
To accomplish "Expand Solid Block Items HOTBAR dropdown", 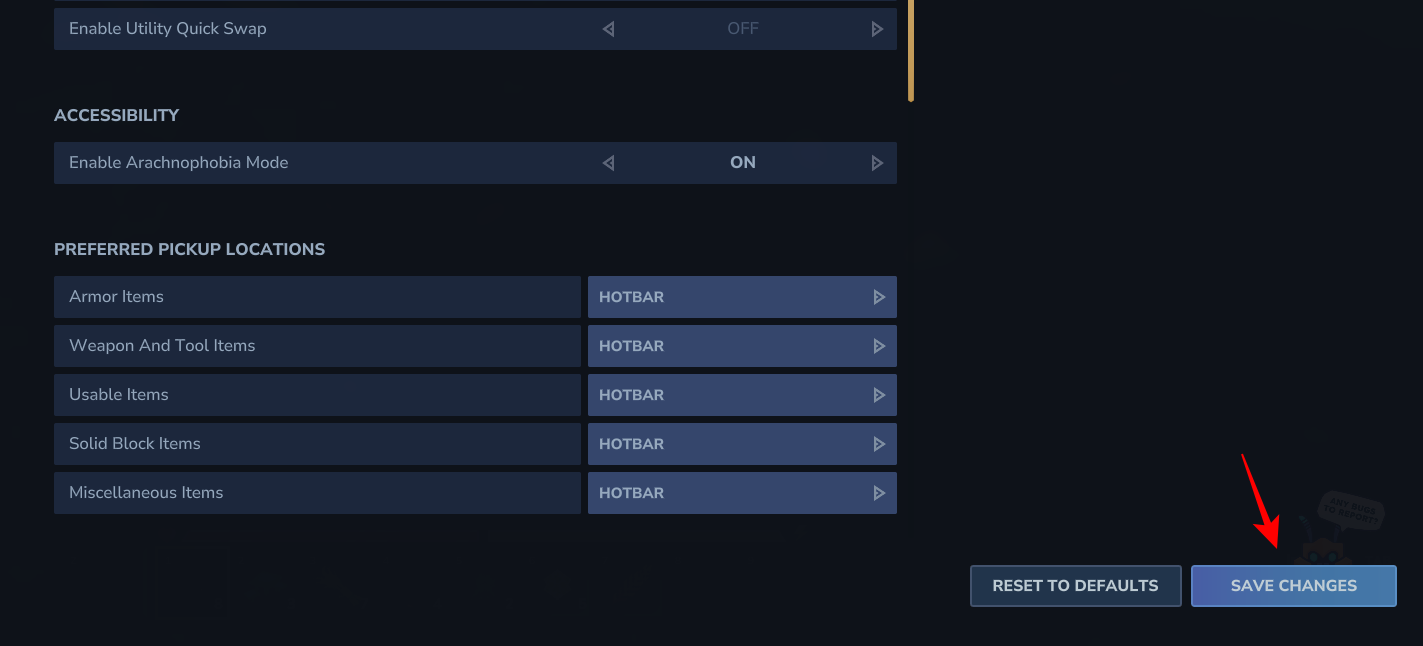I will (742, 444).
